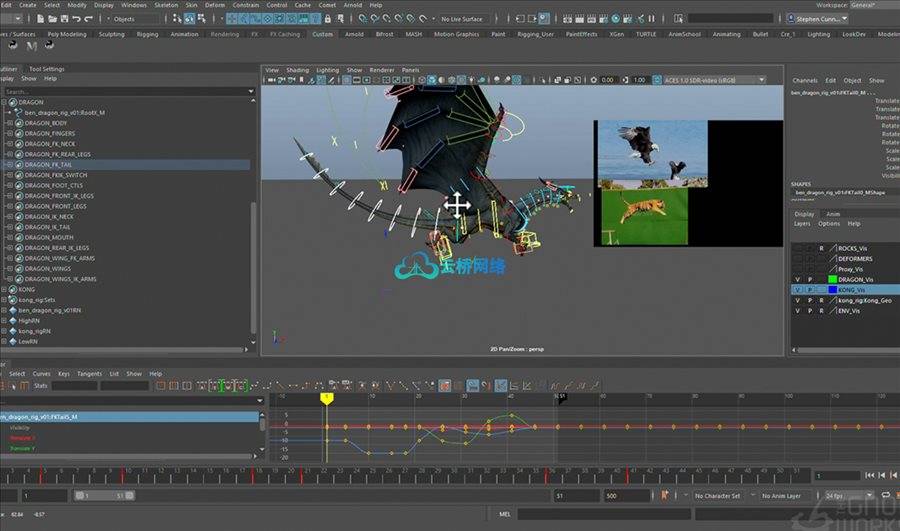Viewport: 900px width, 531px height.
Task: Click go to start of playback range
Action: coord(870,475)
